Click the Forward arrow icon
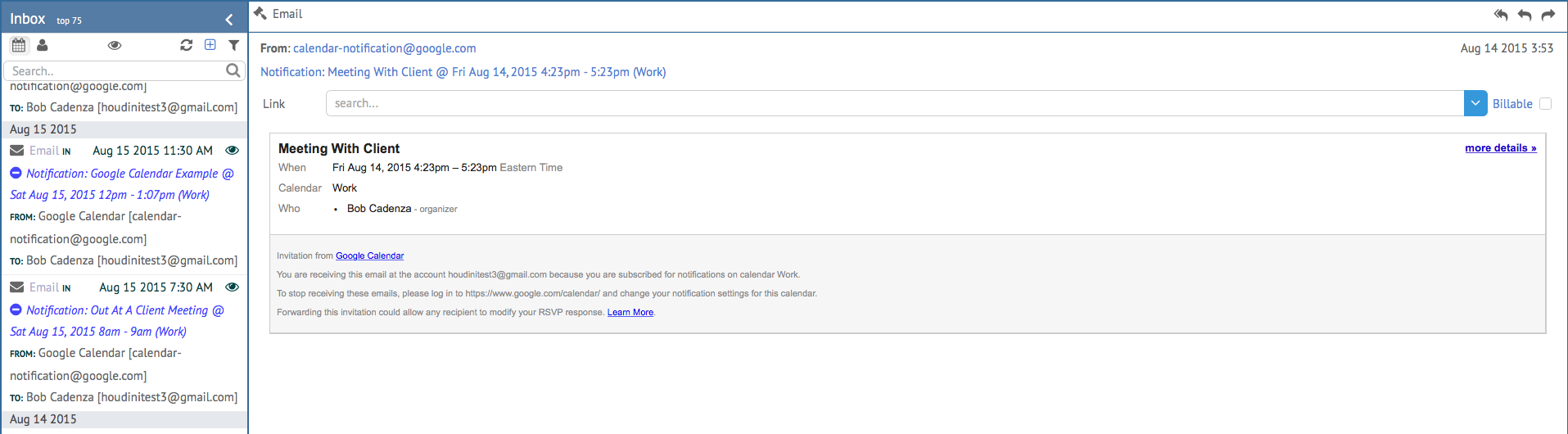The image size is (1568, 434). pyautogui.click(x=1548, y=15)
